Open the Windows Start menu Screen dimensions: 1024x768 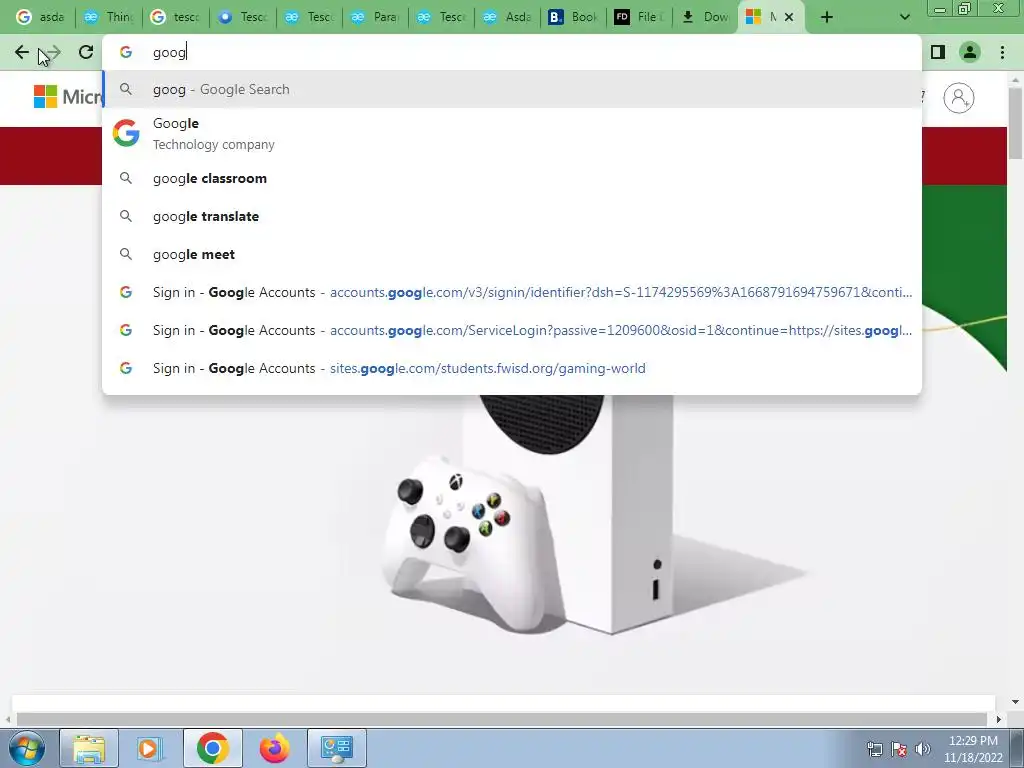[x=27, y=748]
